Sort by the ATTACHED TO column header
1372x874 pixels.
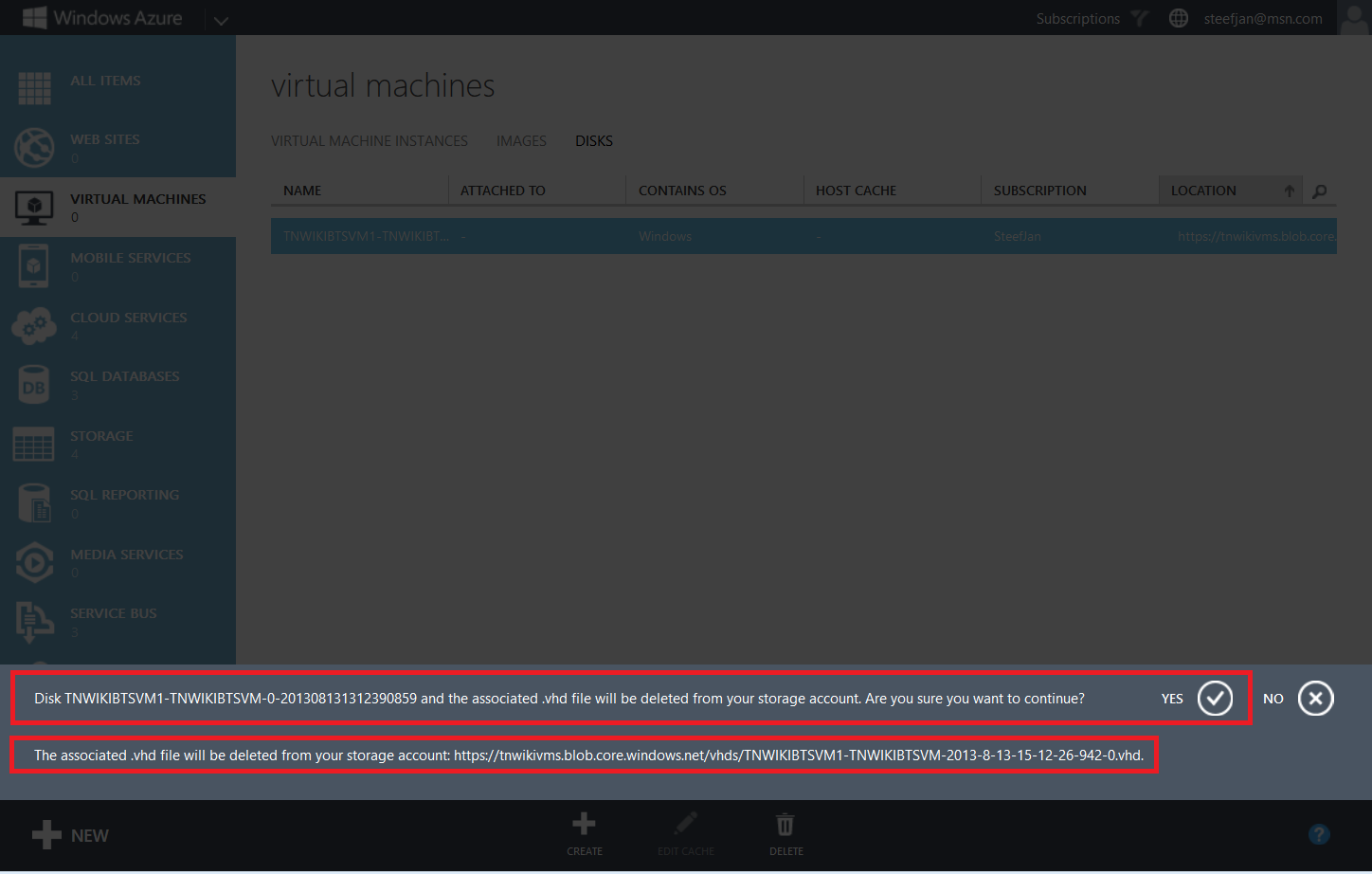coord(537,191)
